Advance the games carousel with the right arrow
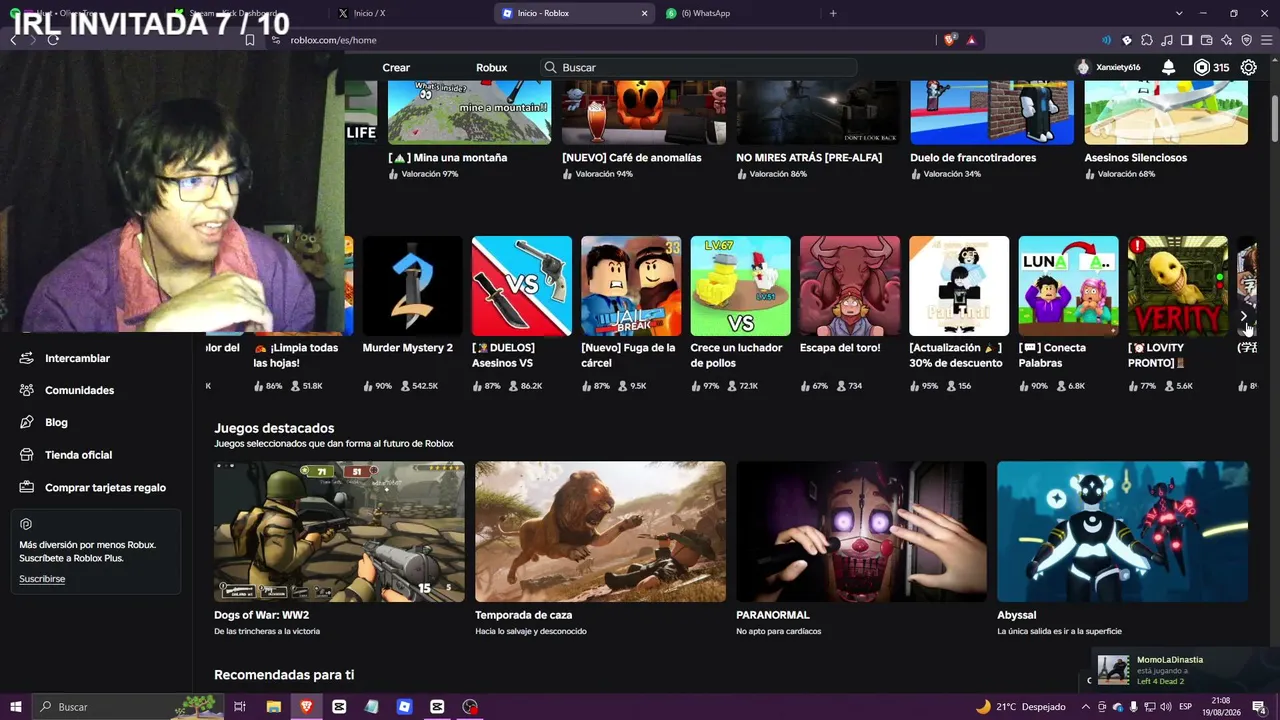This screenshot has width=1280, height=720. coord(1244,316)
